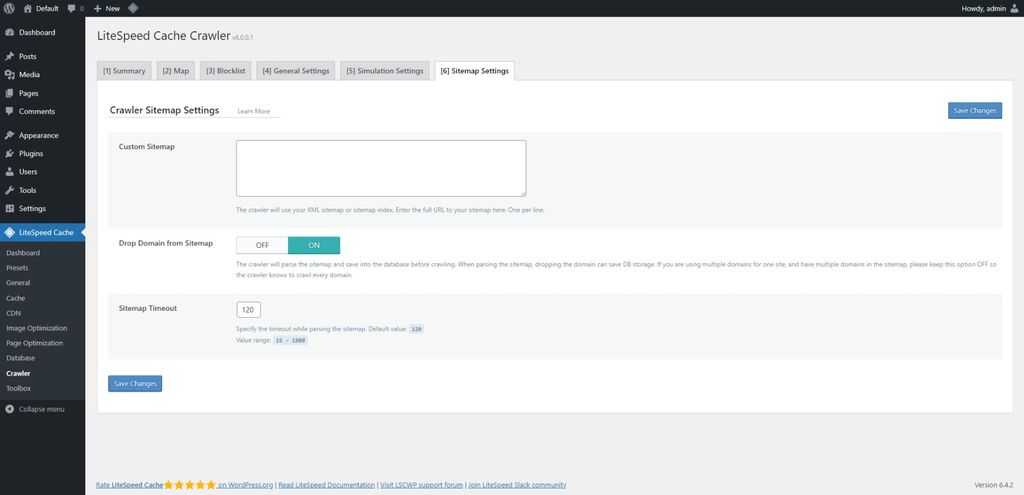Open the WordPress logo menu
Viewport: 1024px width, 495px height.
click(9, 8)
